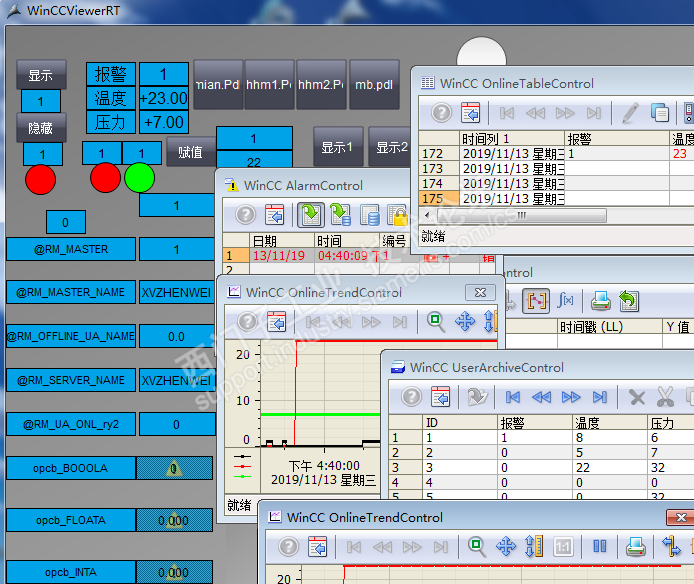Image resolution: width=694 pixels, height=584 pixels.
Task: Select row with ID 3 in UserArchiveControl
Action: coord(541,468)
